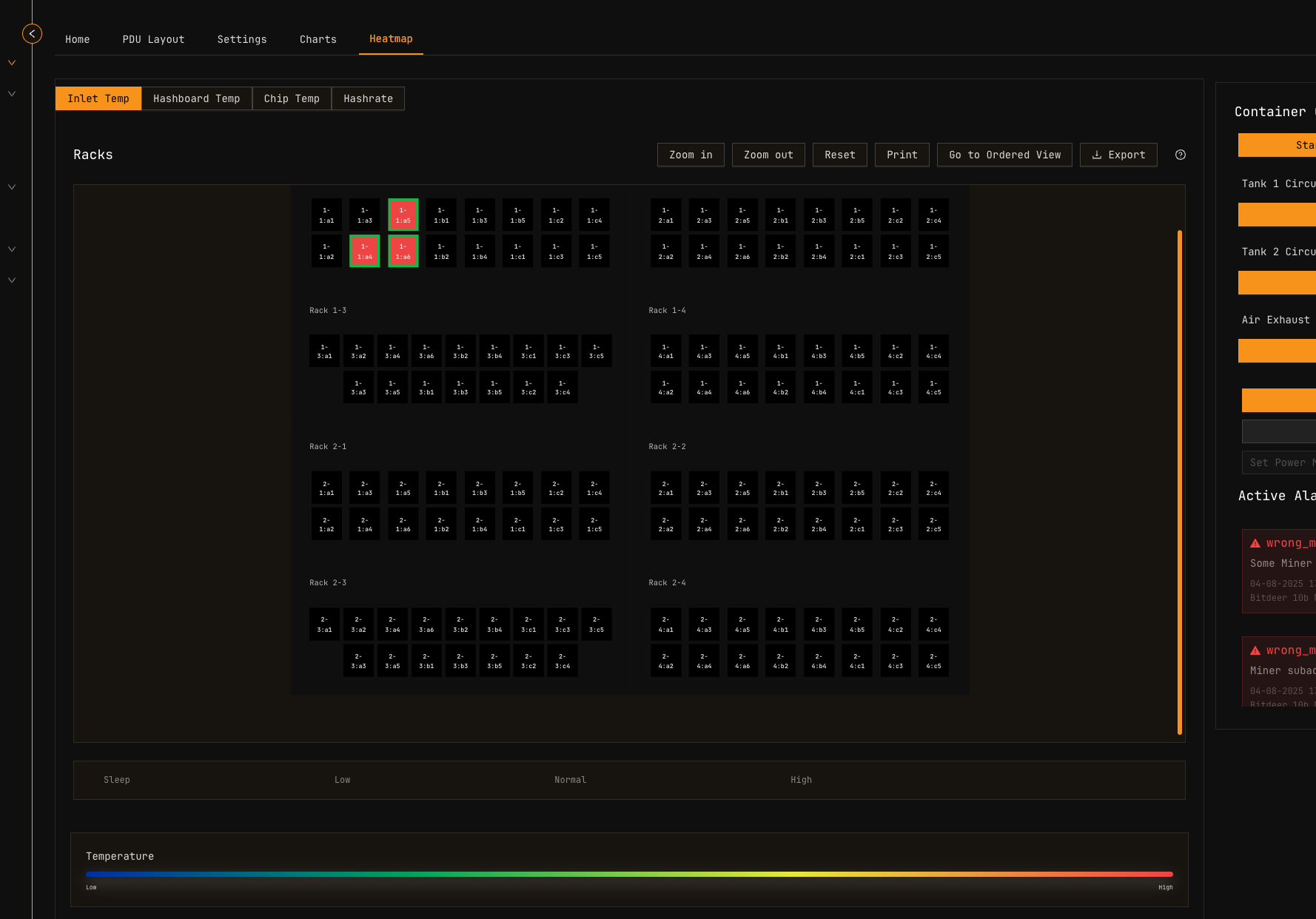The image size is (1316, 919).
Task: Switch heatmap to Chip Temp
Action: tap(292, 98)
